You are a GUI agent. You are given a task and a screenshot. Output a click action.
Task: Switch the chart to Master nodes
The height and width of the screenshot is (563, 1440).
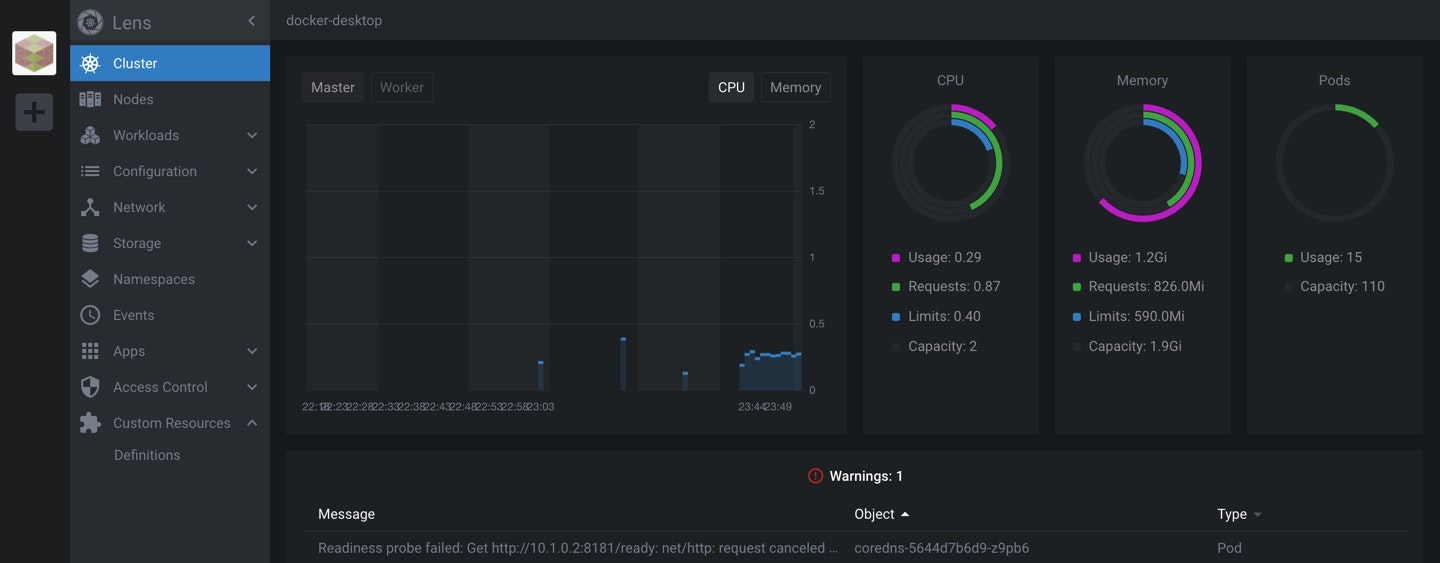tap(333, 87)
